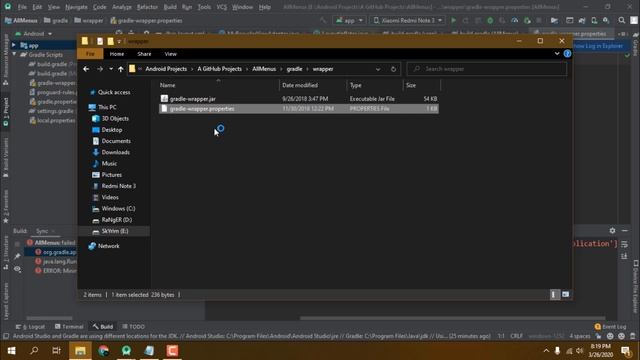
Task: Open the Build menu in Android Studio
Action: click(170, 7)
